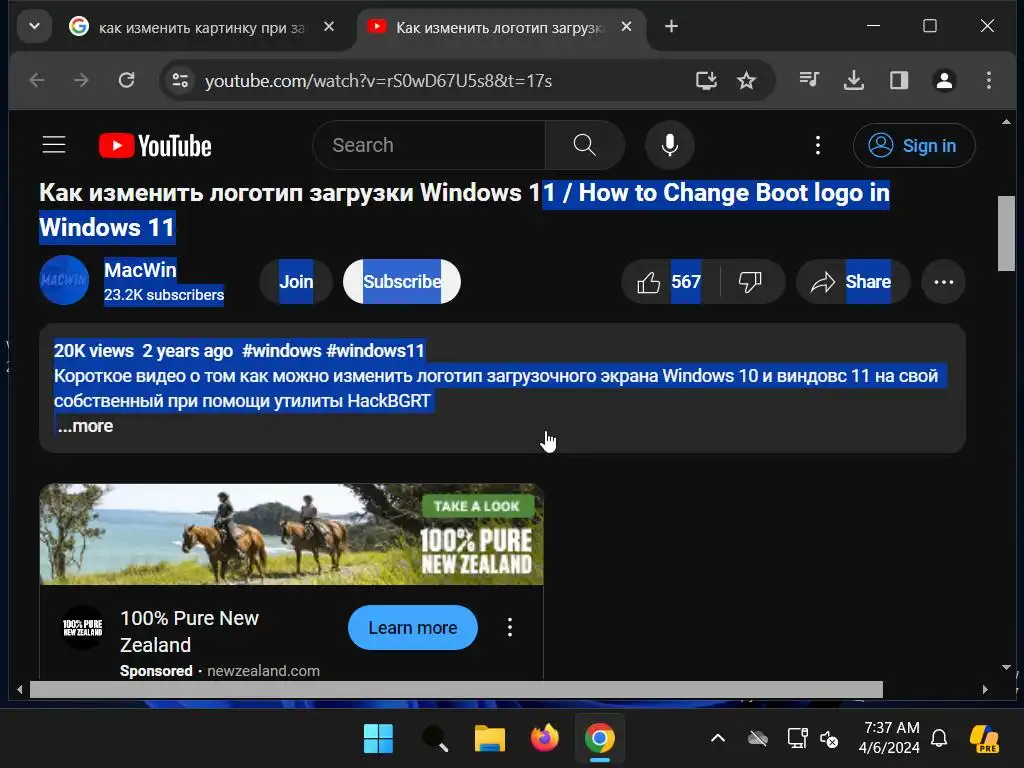The height and width of the screenshot is (768, 1024).
Task: Open Copilot preview taskbar icon
Action: coord(984,739)
